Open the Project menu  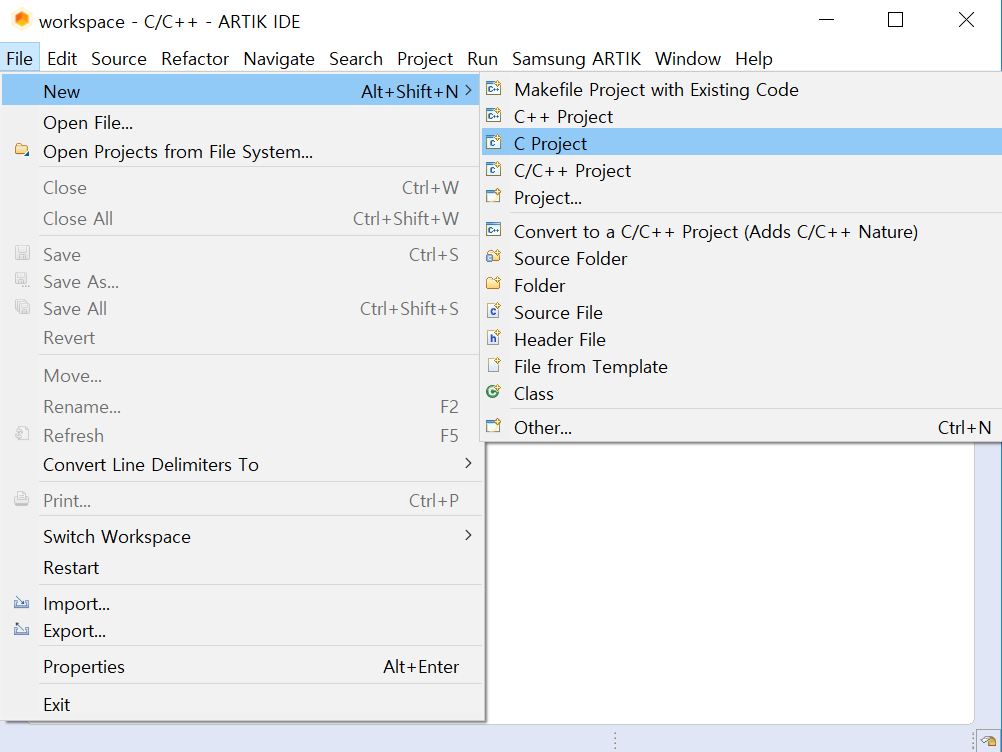coord(425,59)
